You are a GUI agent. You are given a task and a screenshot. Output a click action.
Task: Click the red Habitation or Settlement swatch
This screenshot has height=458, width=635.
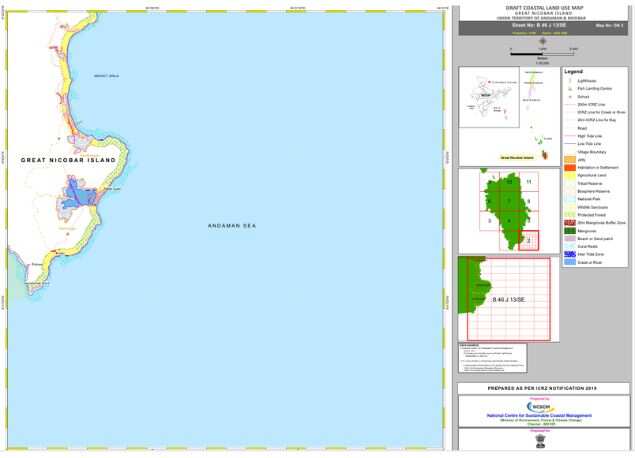point(570,168)
